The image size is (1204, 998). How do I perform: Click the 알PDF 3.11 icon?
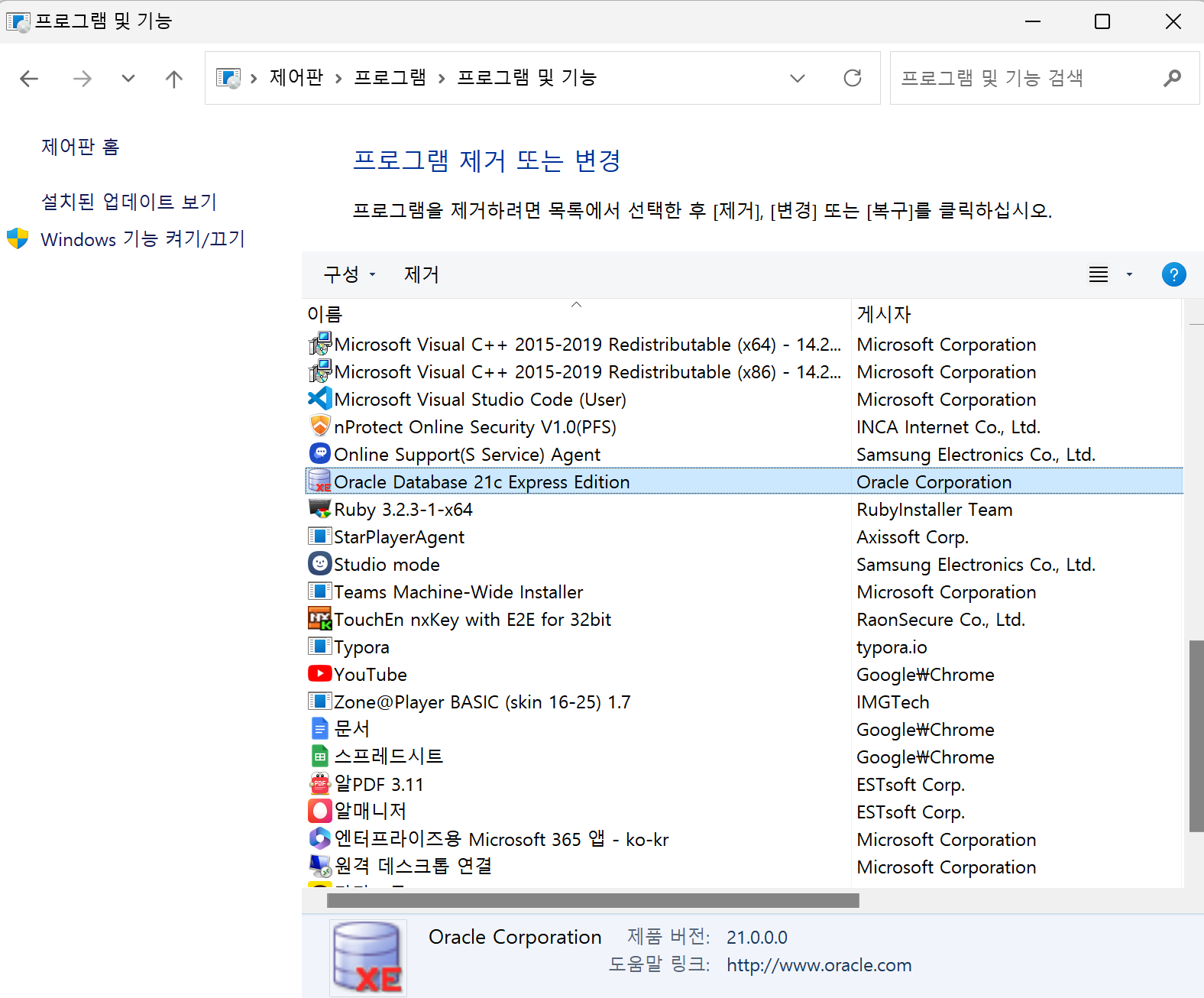coord(320,784)
